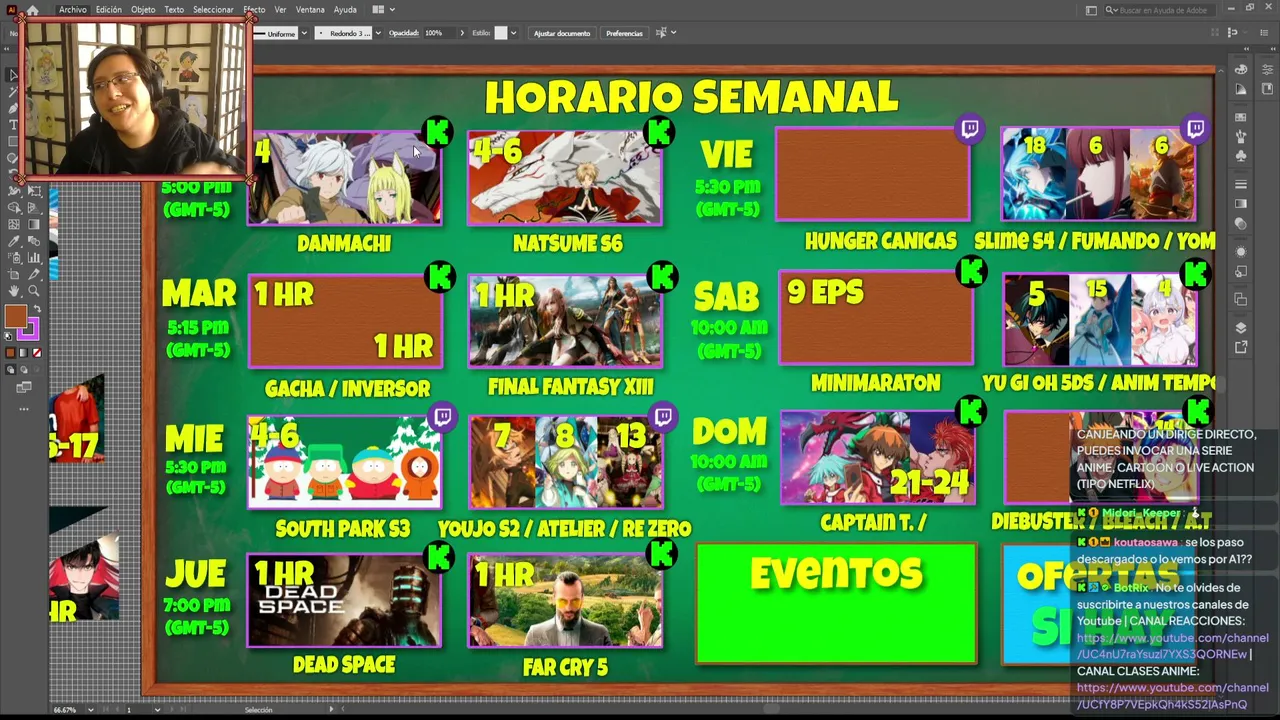Open the CANAL CLASES ANIME YouTube link
1280x720 pixels.
pyautogui.click(x=1172, y=696)
